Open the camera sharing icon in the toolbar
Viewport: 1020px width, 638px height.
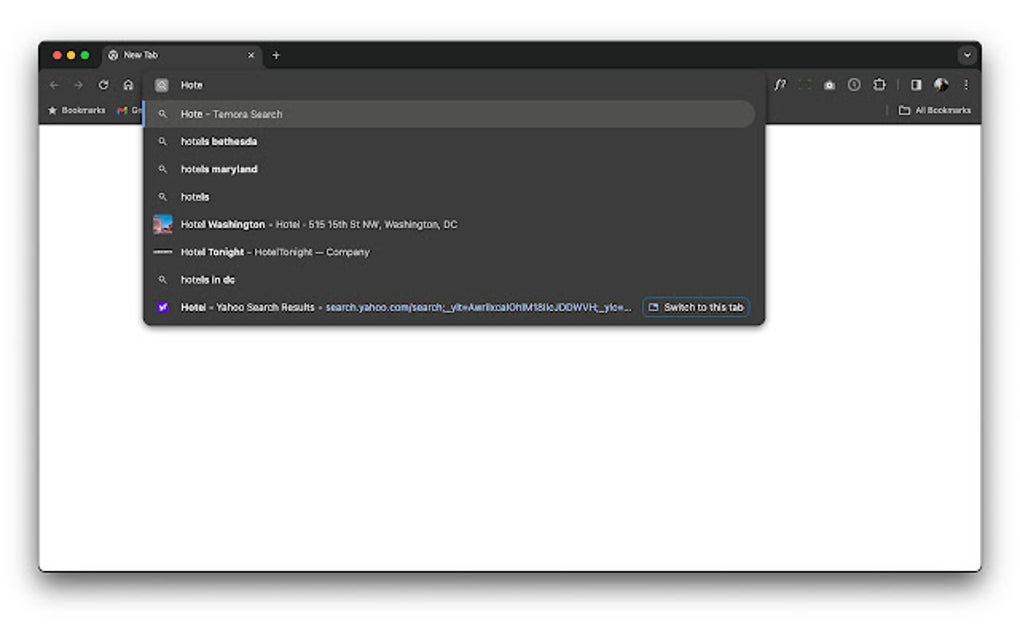(x=829, y=85)
